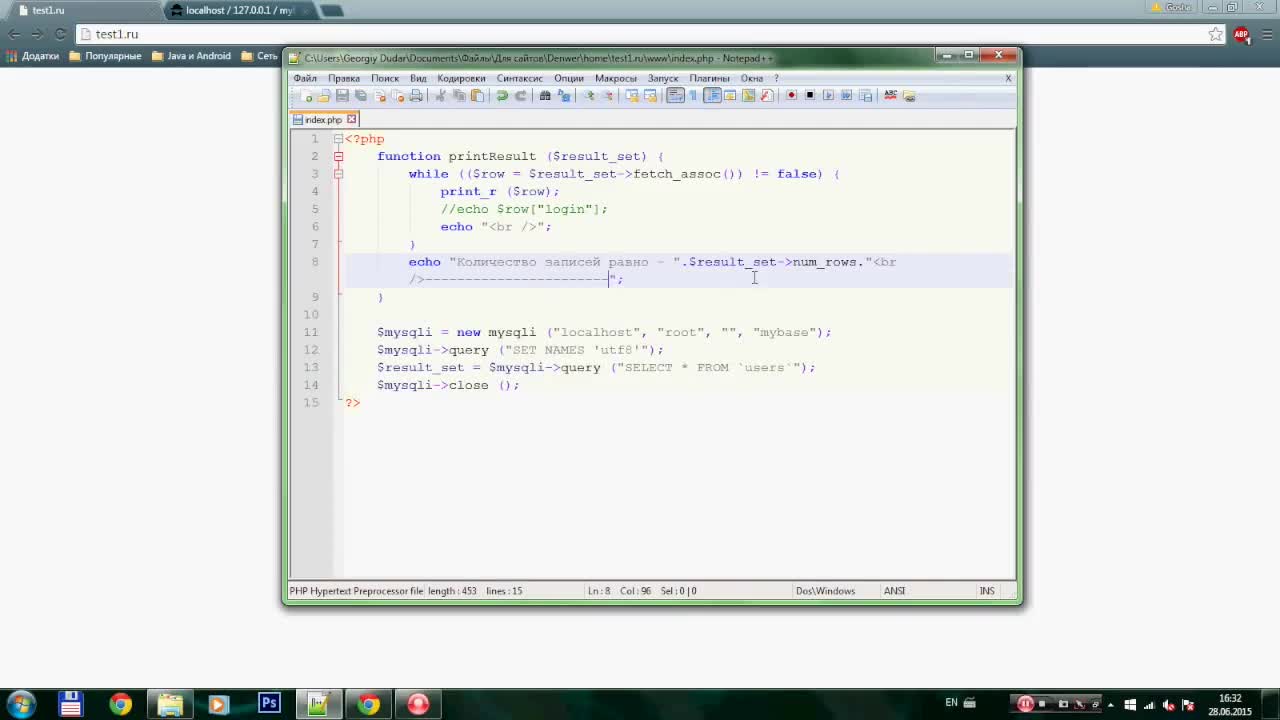
Task: Click the Save All toolbar icon
Action: click(x=361, y=96)
